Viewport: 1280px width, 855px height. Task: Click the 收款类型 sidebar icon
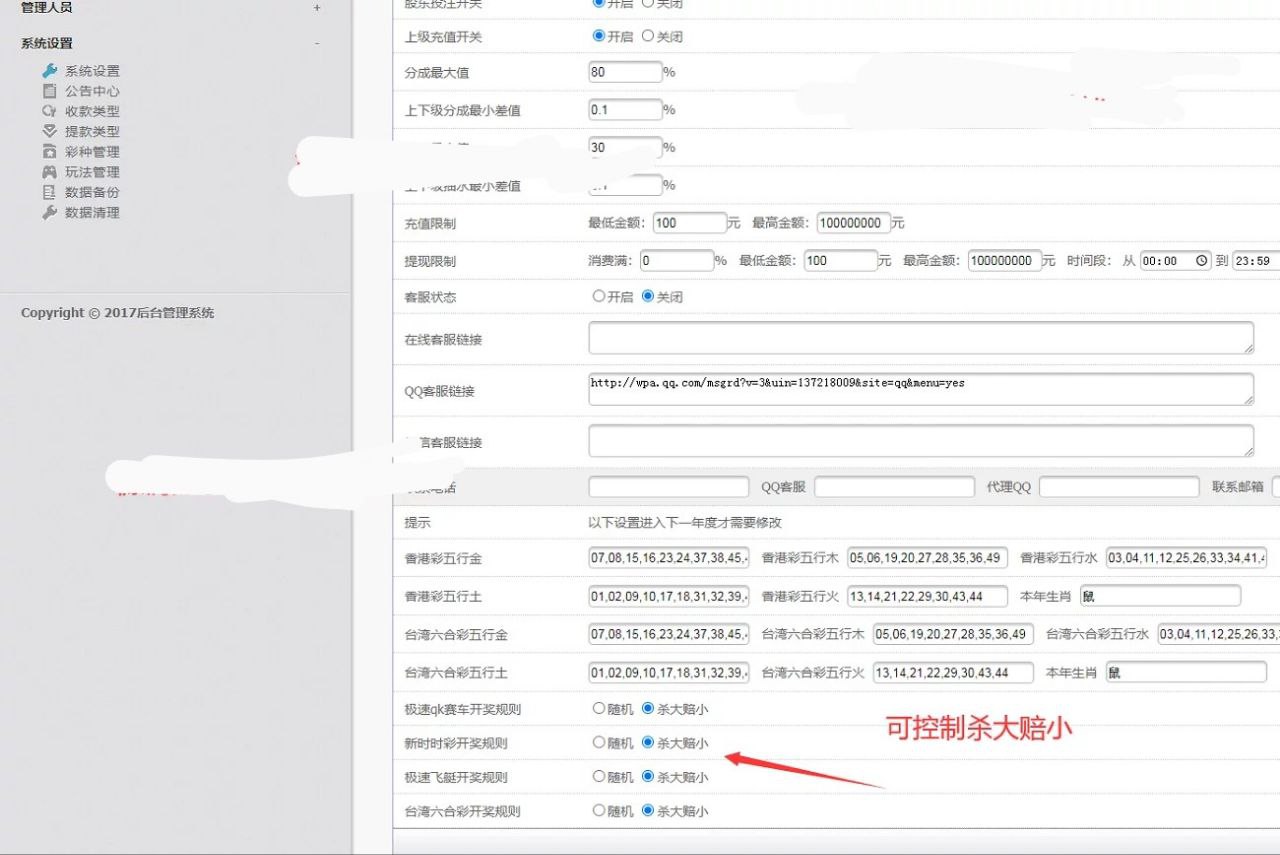point(49,111)
